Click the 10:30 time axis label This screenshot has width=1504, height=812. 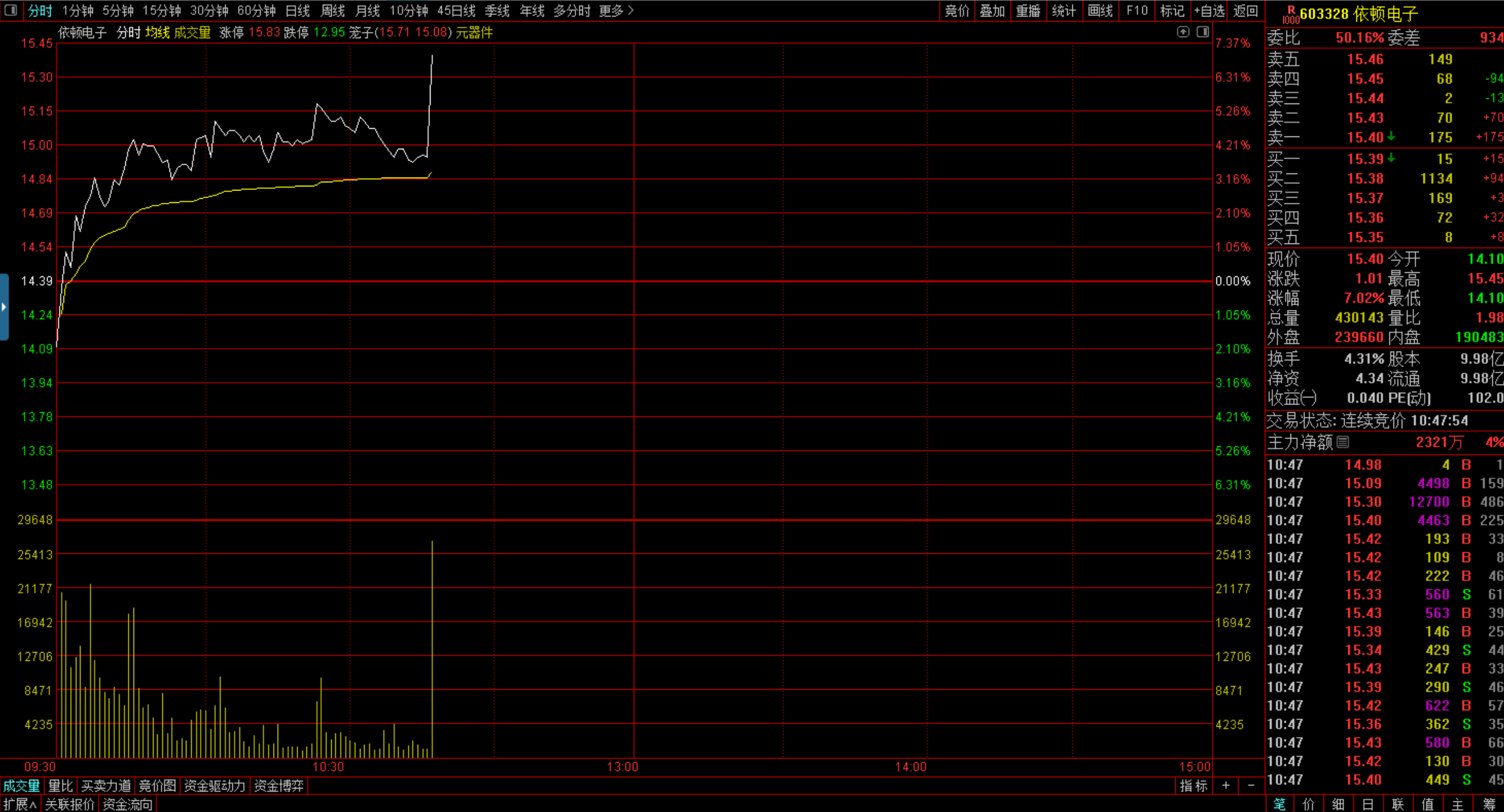(x=328, y=767)
